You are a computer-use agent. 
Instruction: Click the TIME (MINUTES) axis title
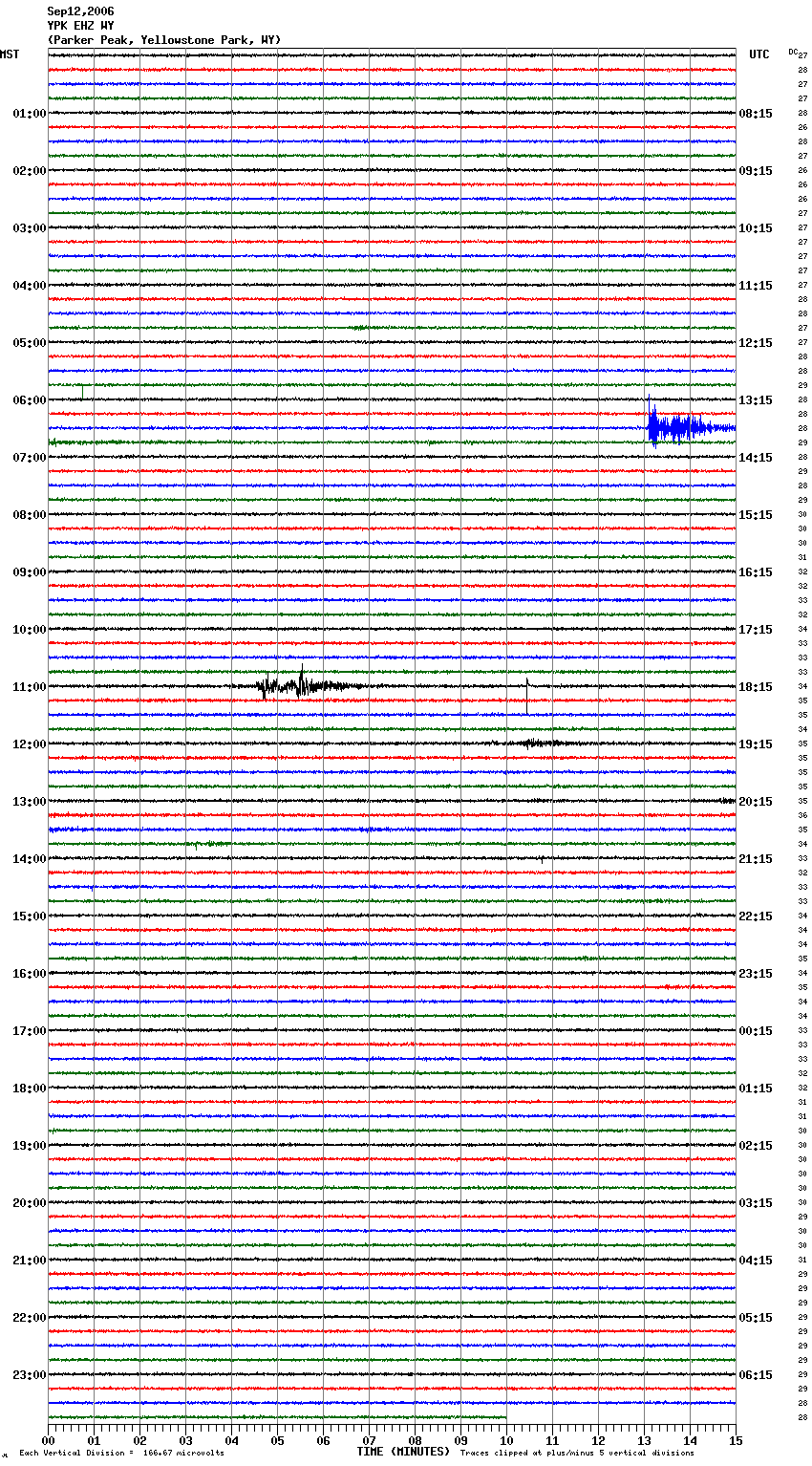click(403, 1452)
